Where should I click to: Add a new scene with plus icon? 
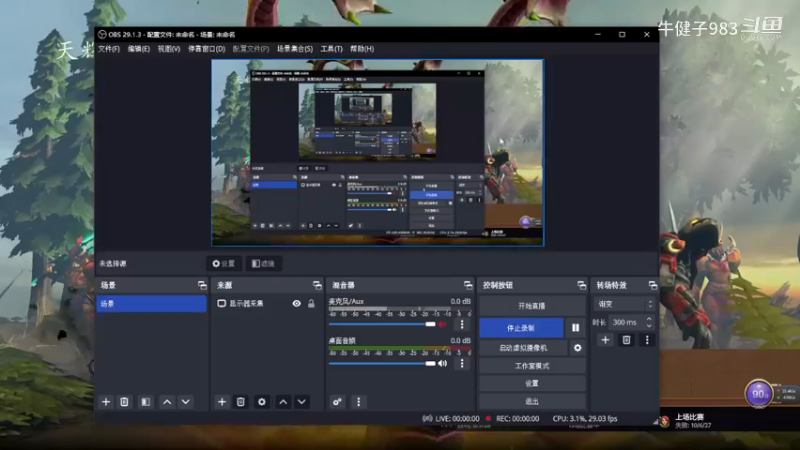(106, 402)
